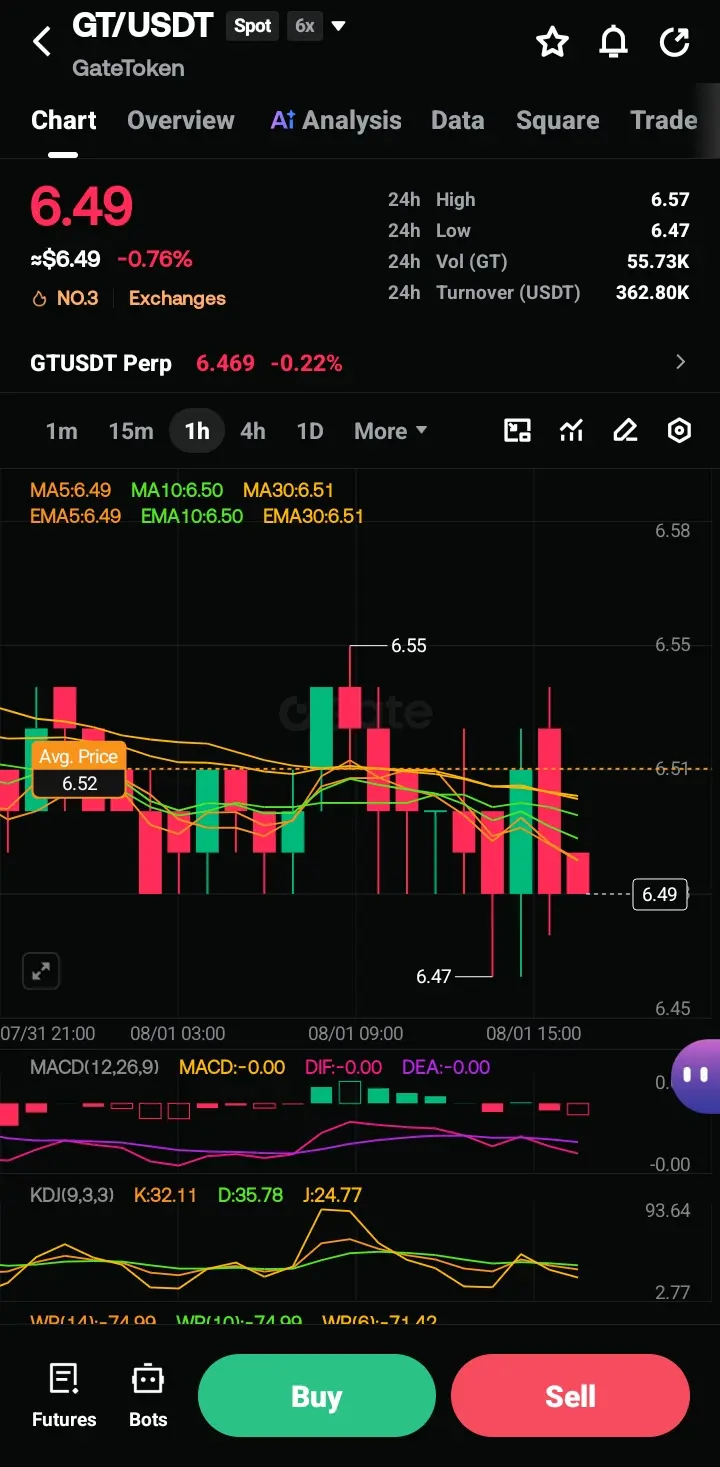Open GTUSDT Perp row
This screenshot has width=720, height=1467.
[360, 362]
